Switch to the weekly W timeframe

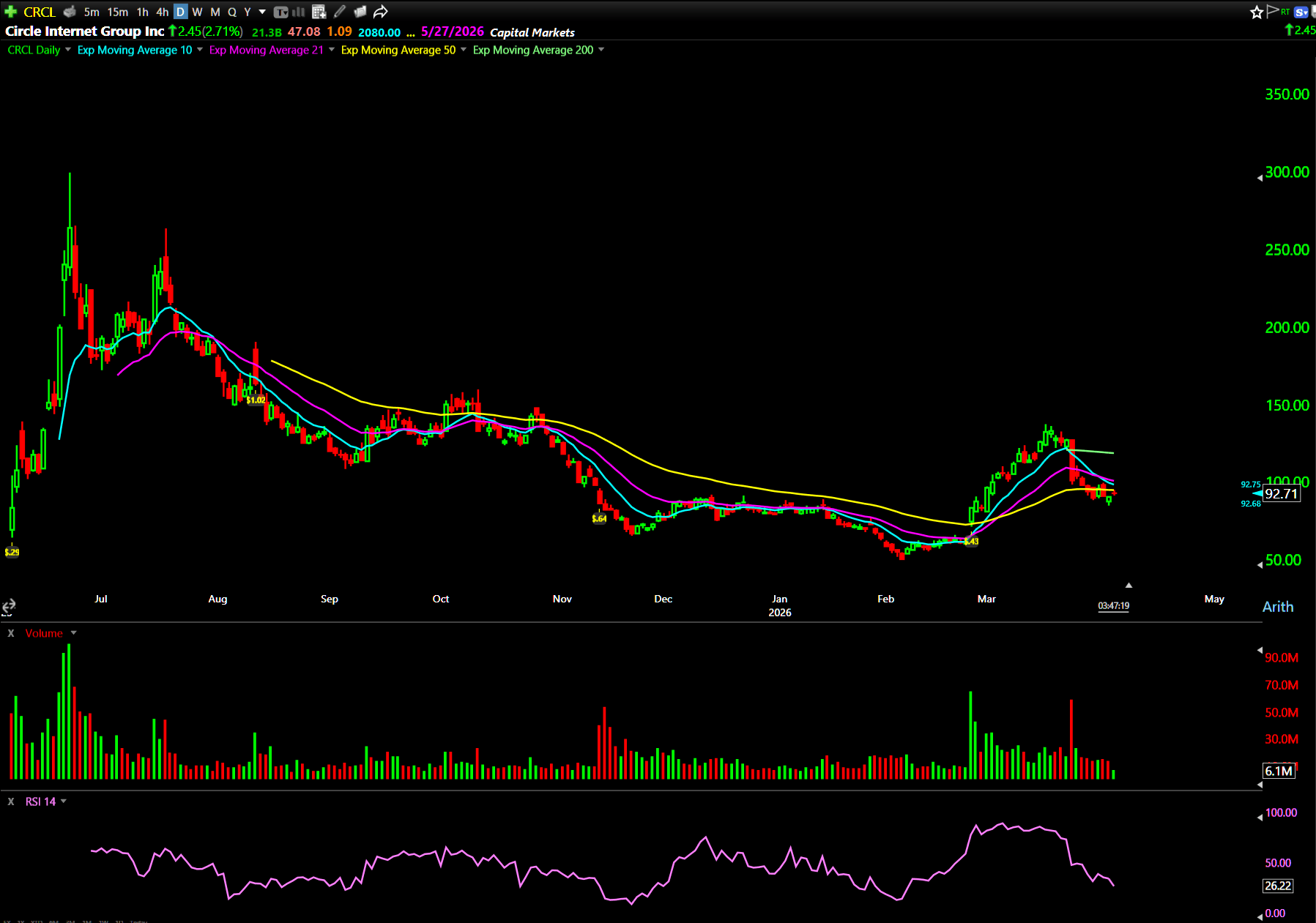pyautogui.click(x=197, y=12)
